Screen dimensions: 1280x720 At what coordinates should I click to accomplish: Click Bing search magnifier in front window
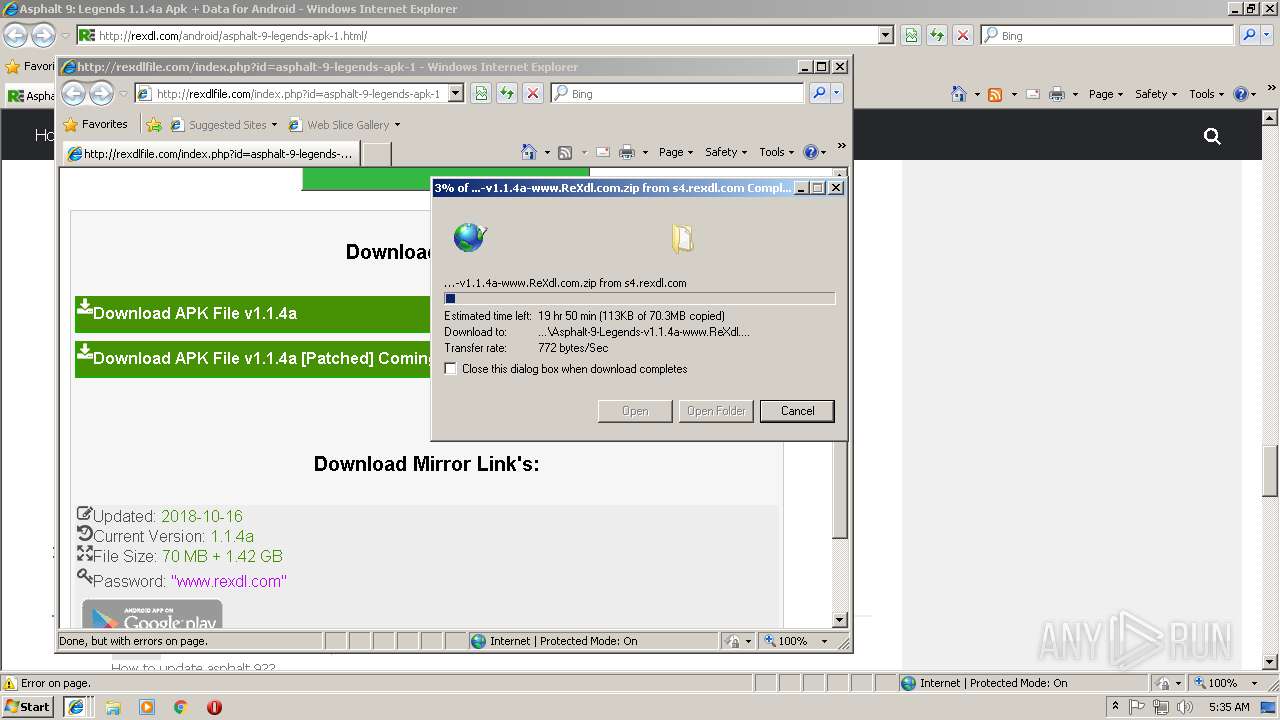click(x=819, y=93)
